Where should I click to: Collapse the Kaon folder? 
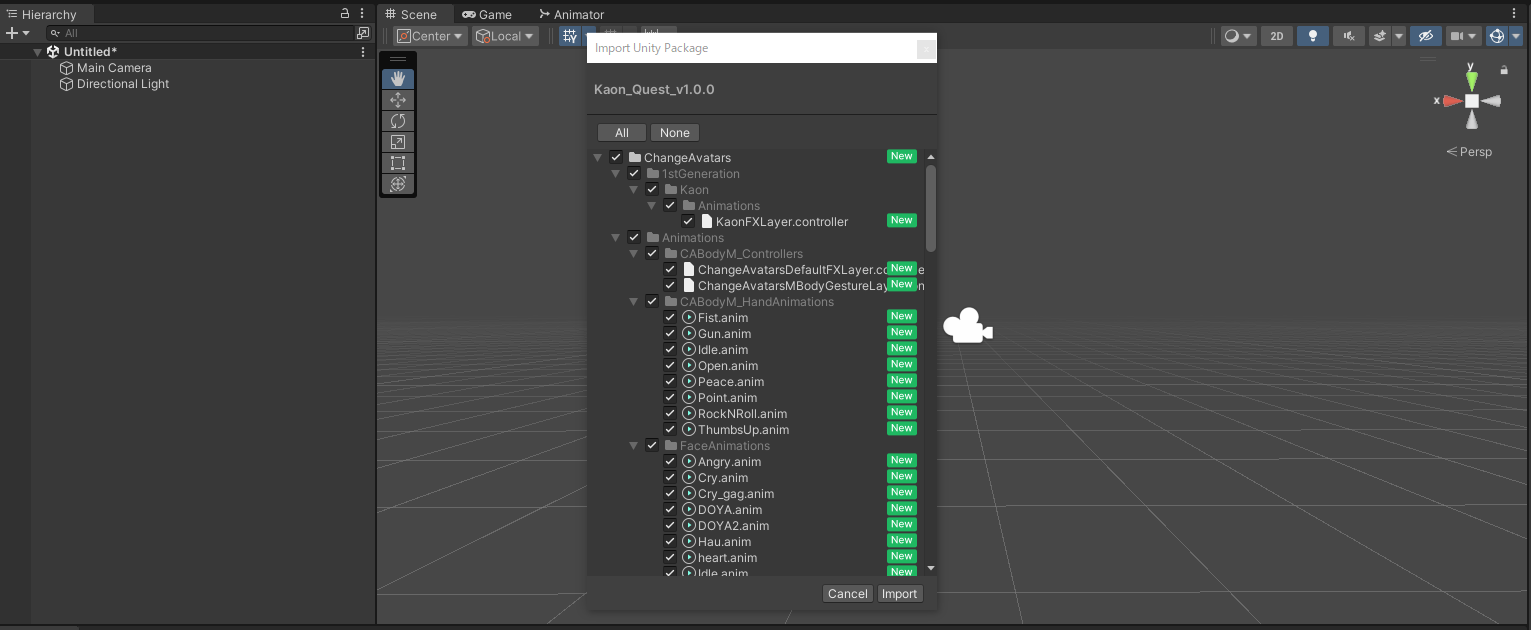tap(634, 190)
